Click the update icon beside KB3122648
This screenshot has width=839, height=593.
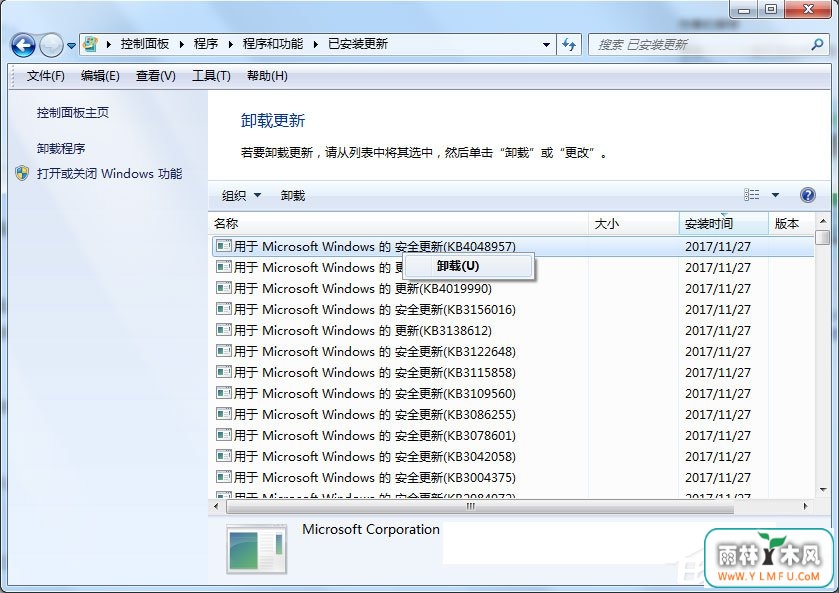224,351
